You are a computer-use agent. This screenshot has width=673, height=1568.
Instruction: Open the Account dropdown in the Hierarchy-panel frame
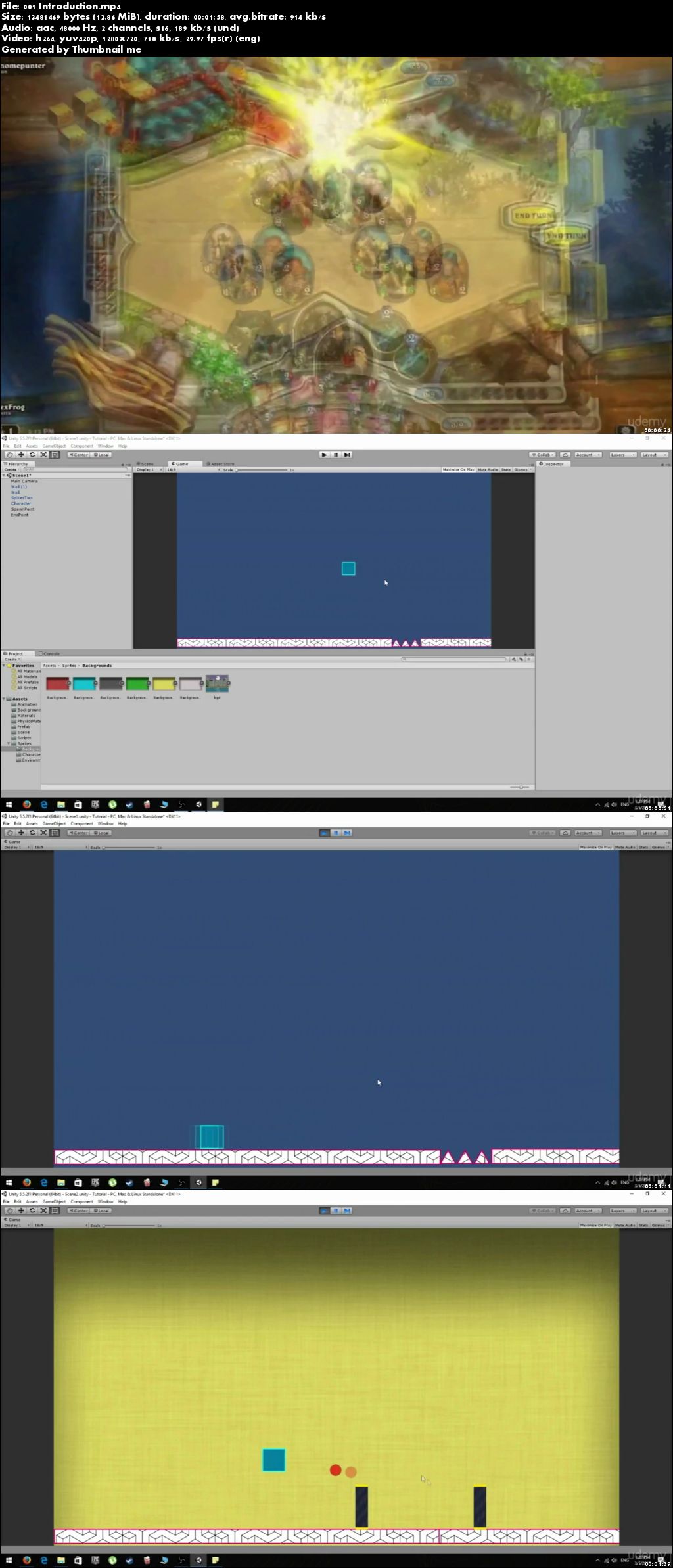click(x=587, y=455)
